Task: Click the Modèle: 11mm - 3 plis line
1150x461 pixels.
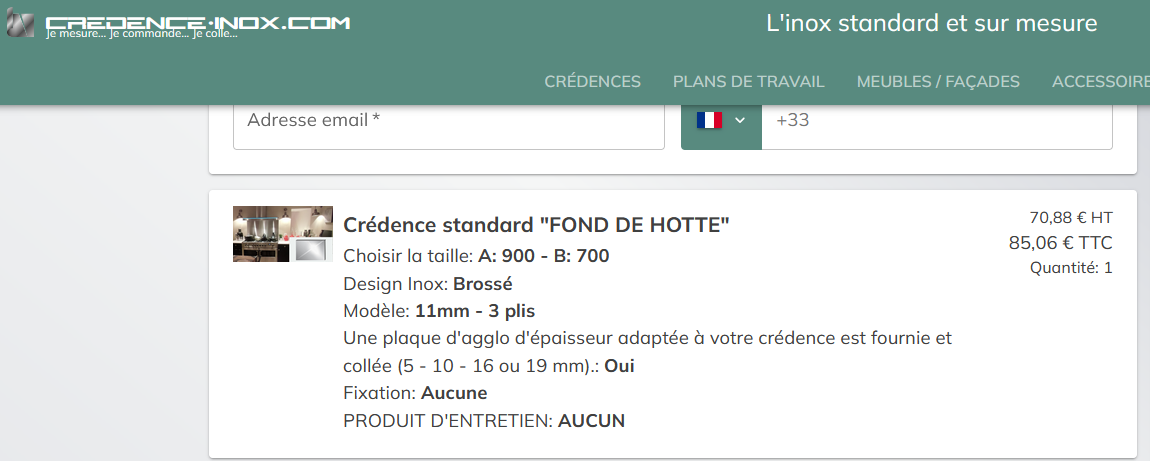Action: pos(439,310)
